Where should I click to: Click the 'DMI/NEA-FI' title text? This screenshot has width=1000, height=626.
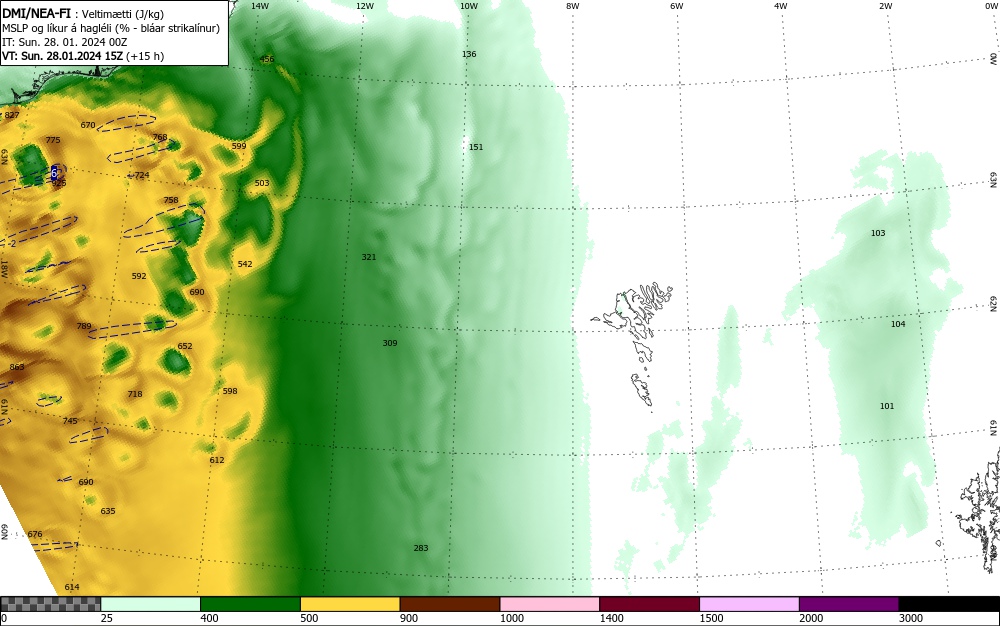tap(36, 14)
